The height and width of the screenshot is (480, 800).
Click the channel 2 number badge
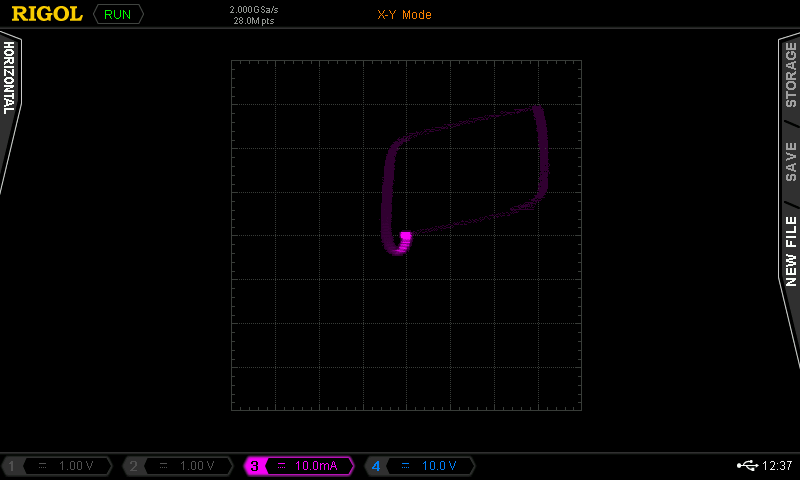pyautogui.click(x=132, y=466)
